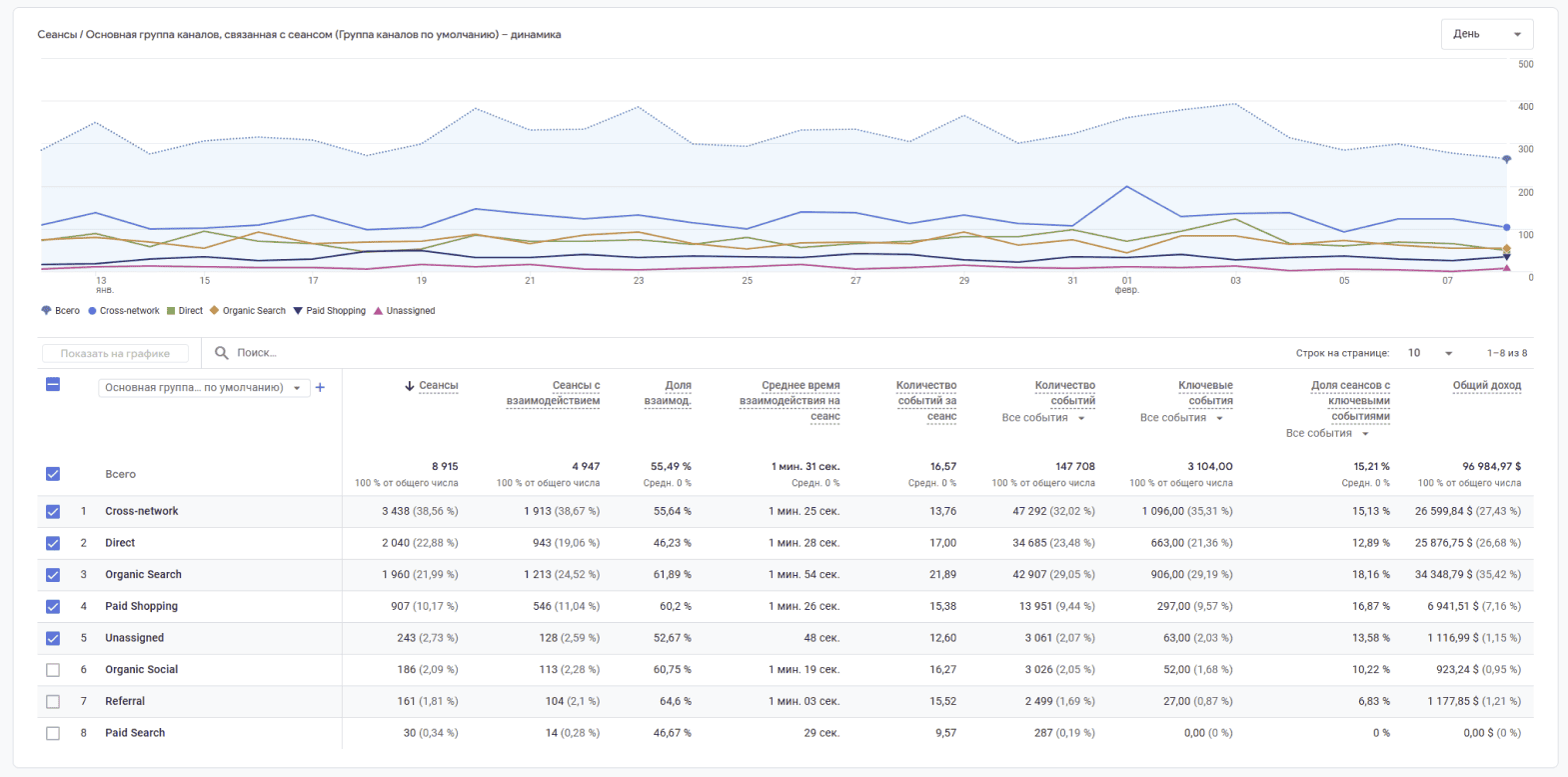Click Unassigned time value 48 сек.
This screenshot has width=1568, height=777.
pyautogui.click(x=821, y=638)
